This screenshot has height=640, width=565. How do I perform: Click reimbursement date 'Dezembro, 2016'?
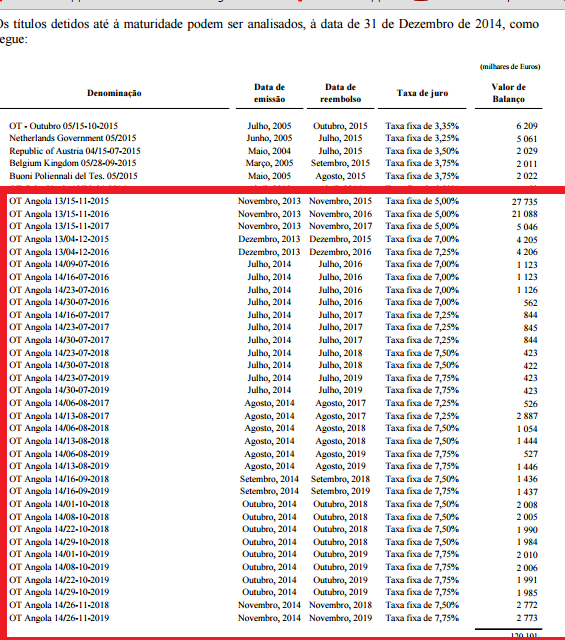tap(340, 252)
